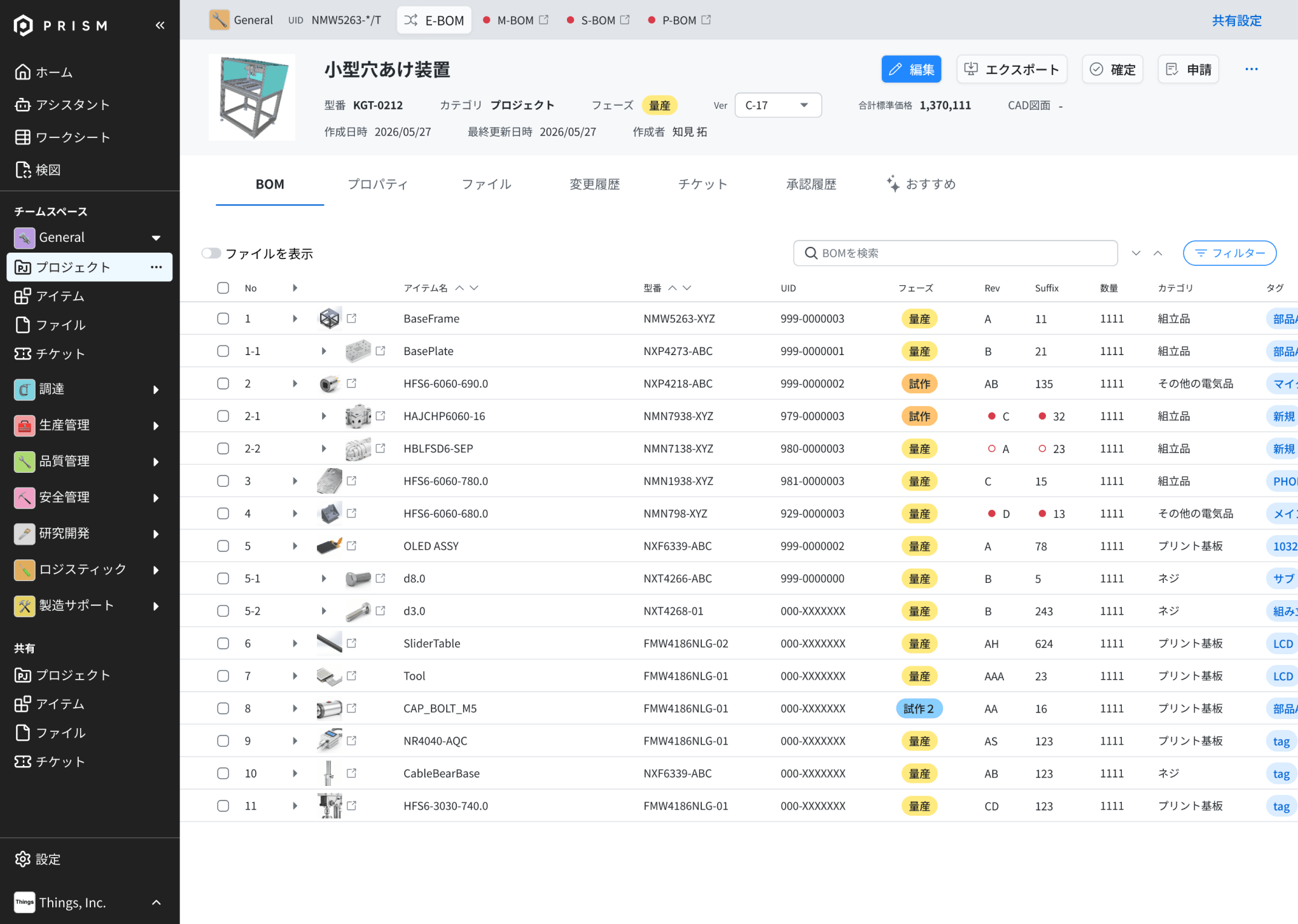Check the HFS6-6060-690.0 row checkbox

click(223, 383)
